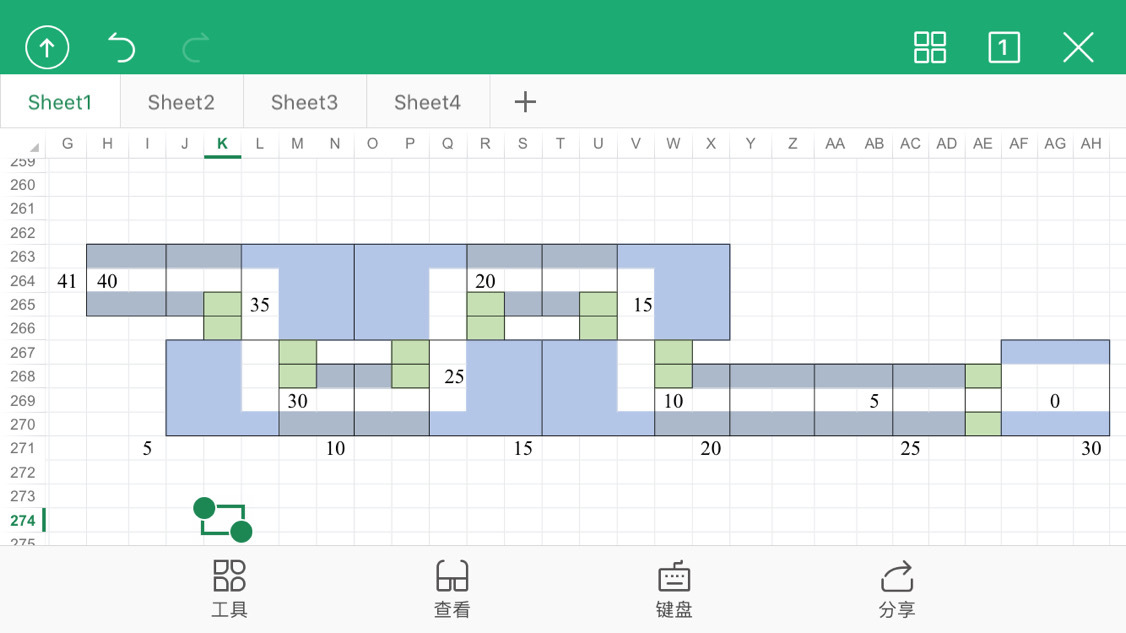Select column K header
Viewport: 1126px width, 633px height.
pos(223,144)
